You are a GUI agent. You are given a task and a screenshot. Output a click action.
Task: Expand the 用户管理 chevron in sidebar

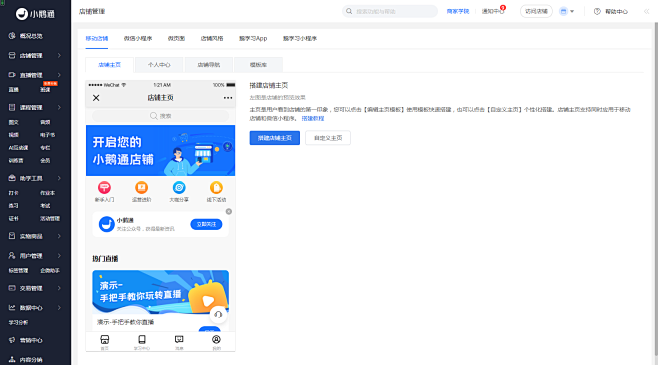point(59,256)
